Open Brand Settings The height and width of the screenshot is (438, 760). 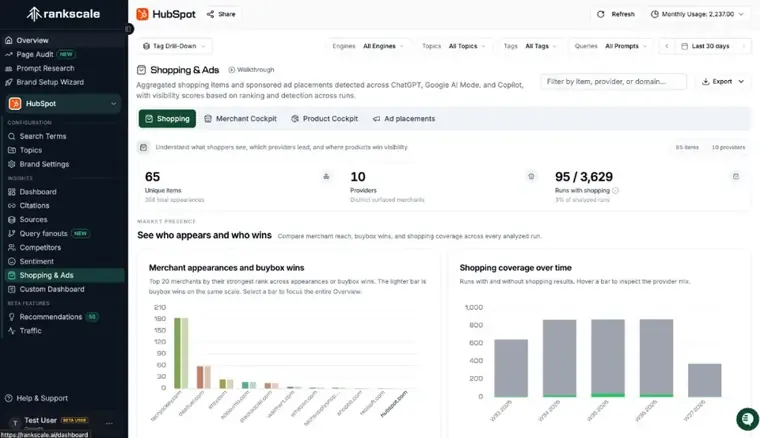(x=44, y=164)
